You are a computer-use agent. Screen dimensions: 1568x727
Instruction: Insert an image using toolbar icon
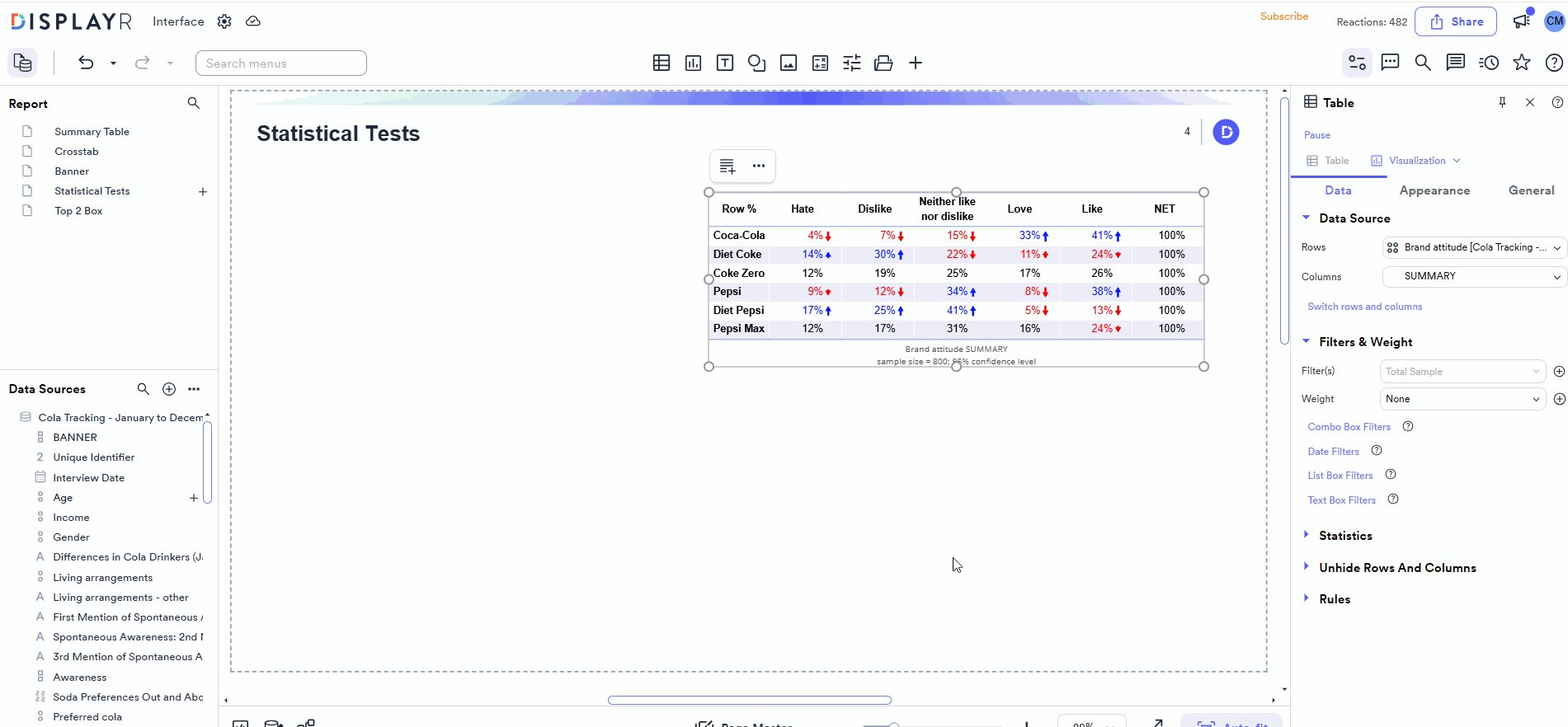tap(789, 63)
